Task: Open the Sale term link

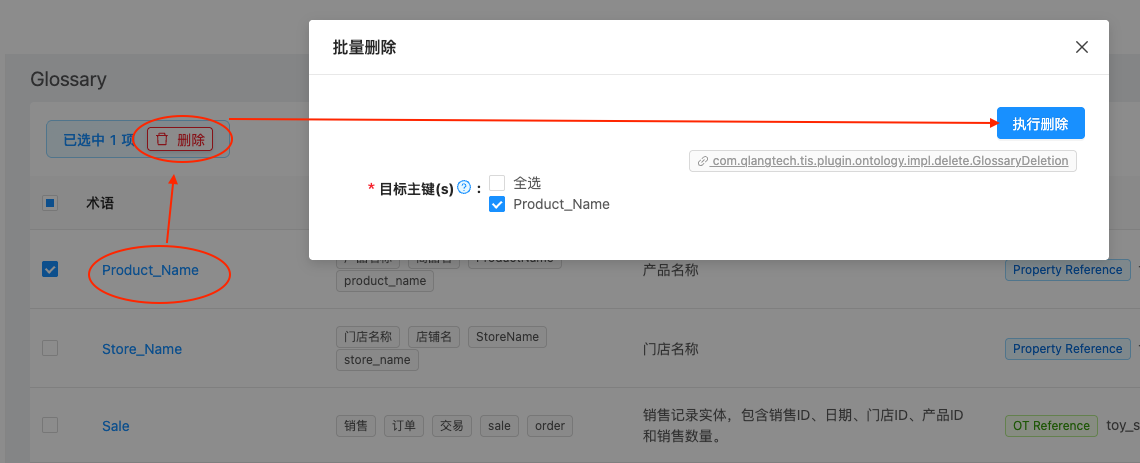Action: (x=116, y=426)
